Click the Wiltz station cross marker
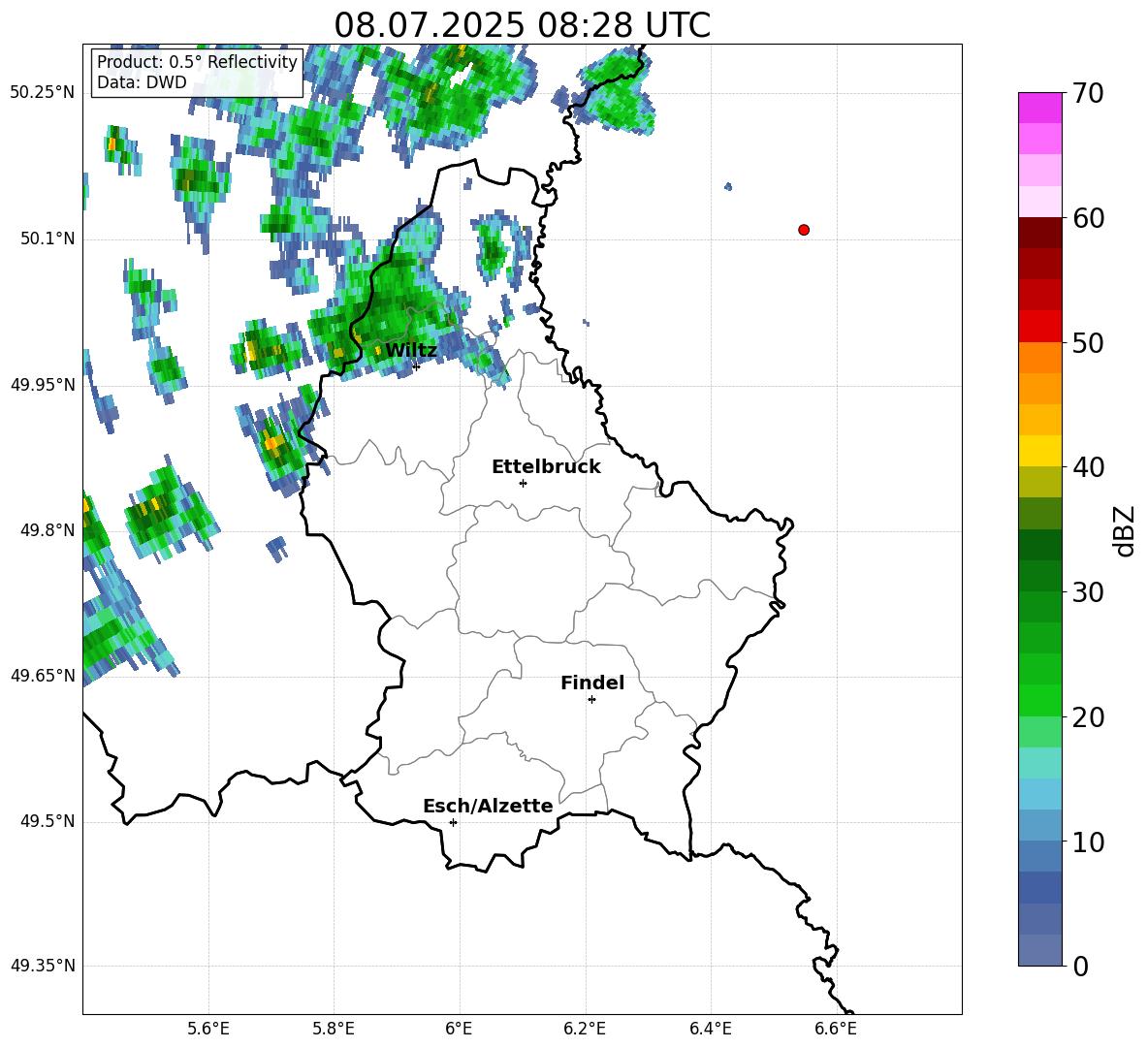Screen dimensions: 1148x1048 416,365
